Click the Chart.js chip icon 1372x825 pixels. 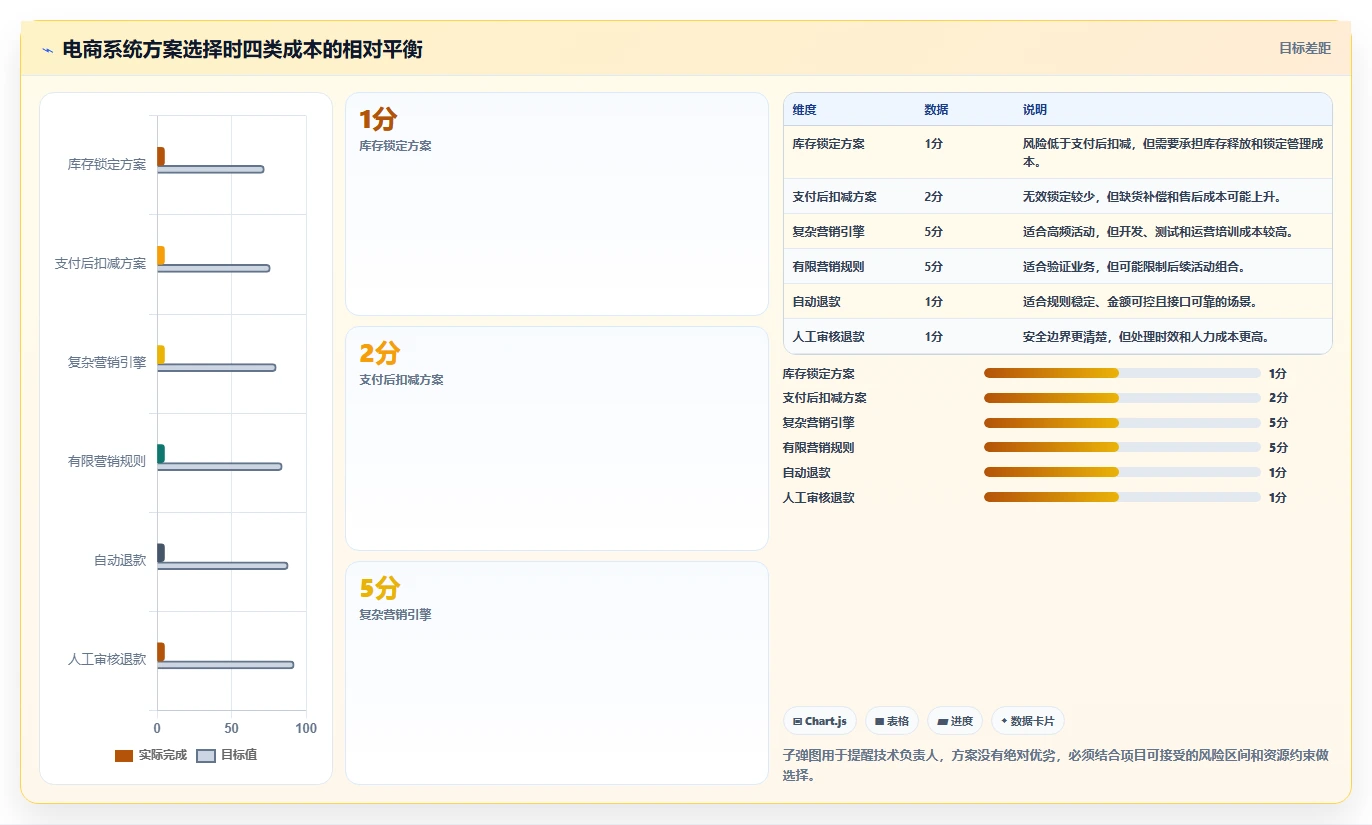click(798, 721)
